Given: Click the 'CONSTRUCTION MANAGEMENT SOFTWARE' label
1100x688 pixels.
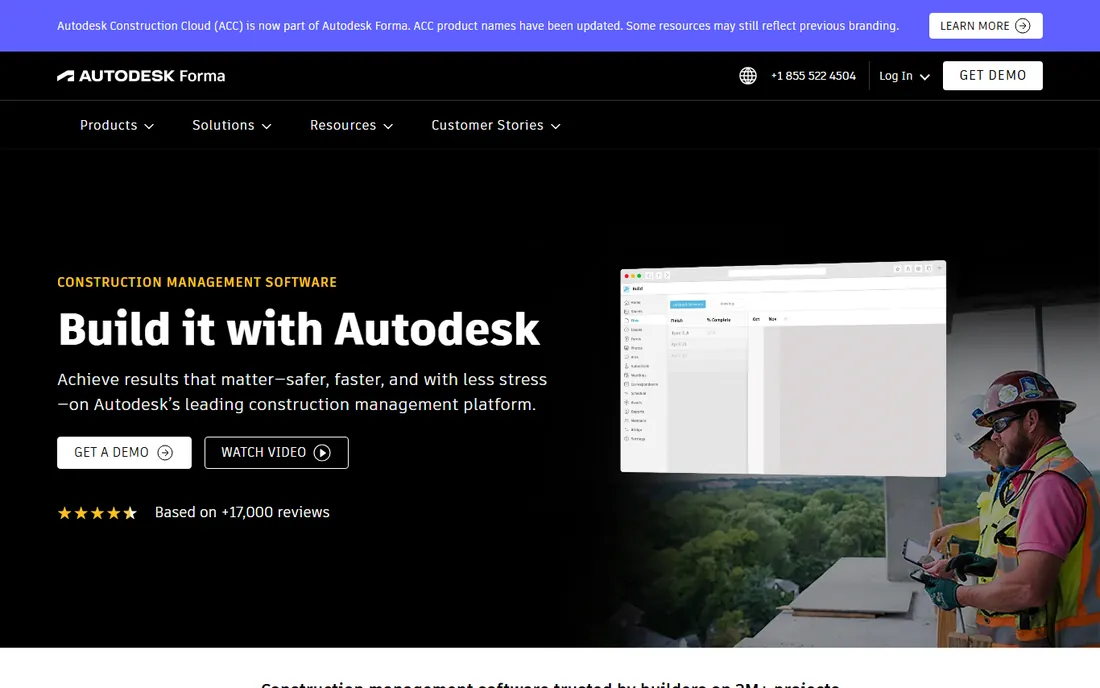Looking at the screenshot, I should pyautogui.click(x=197, y=283).
